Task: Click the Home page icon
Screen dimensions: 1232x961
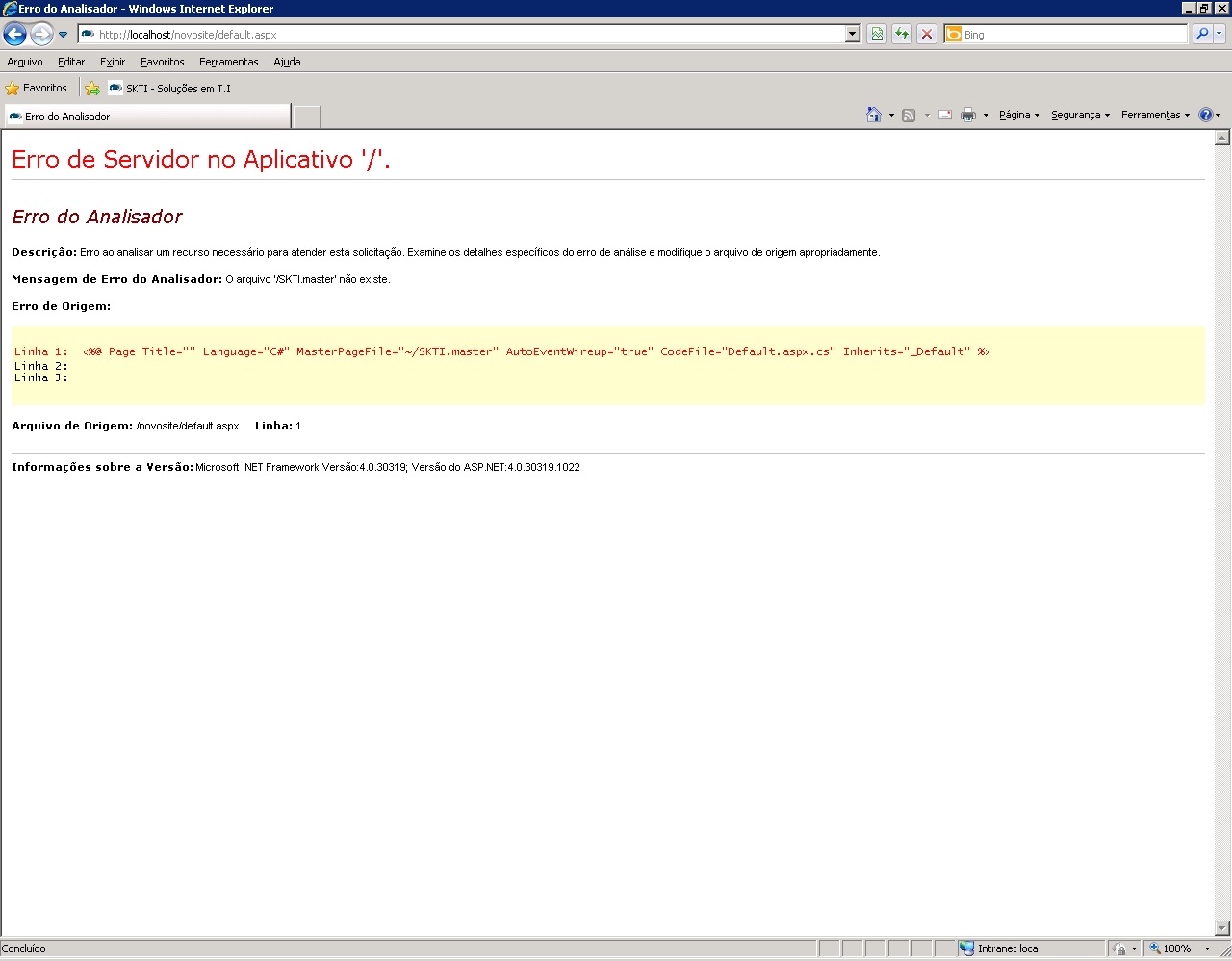Action: [x=874, y=115]
